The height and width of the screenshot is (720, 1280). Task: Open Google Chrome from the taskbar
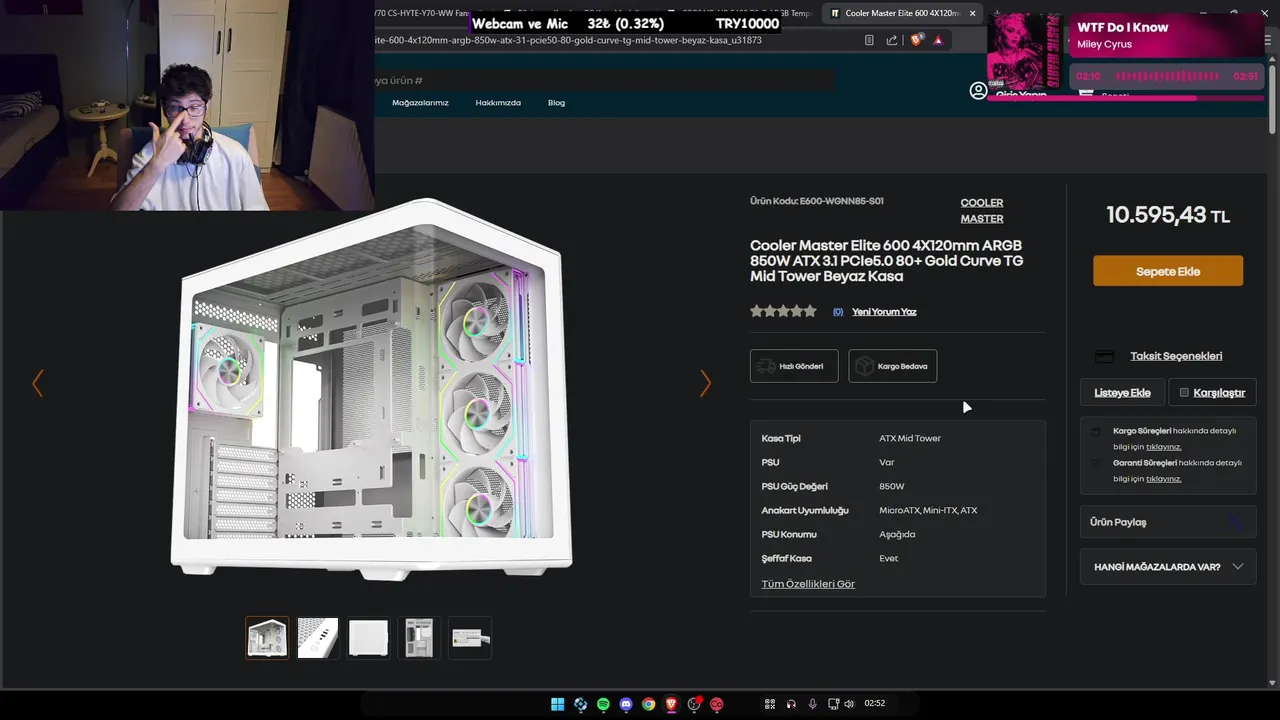(649, 704)
